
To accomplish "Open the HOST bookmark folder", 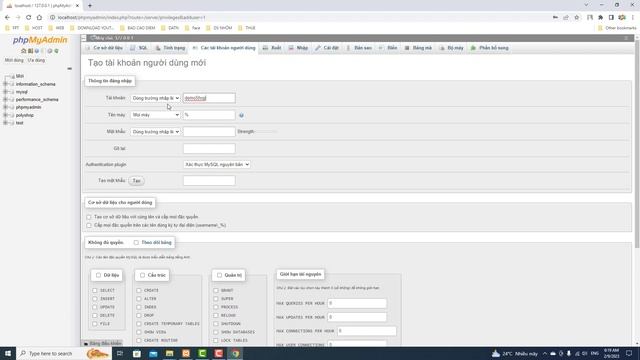I will (x=33, y=28).
